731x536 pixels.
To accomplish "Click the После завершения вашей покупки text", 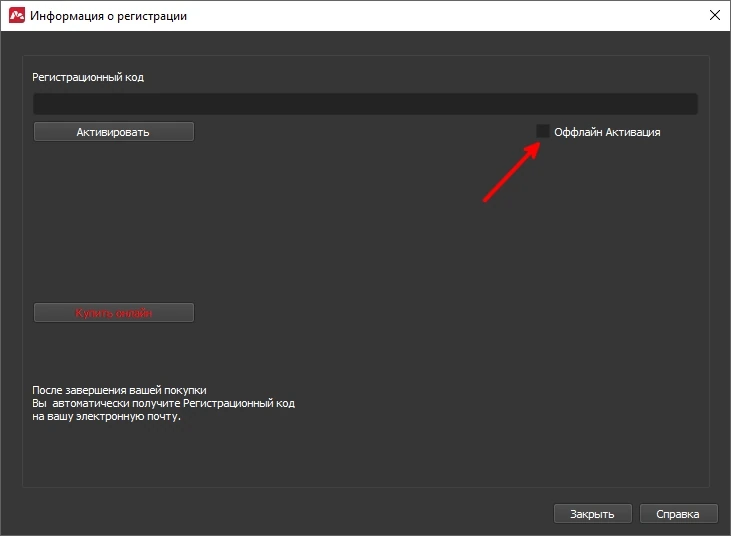I will [x=119, y=390].
